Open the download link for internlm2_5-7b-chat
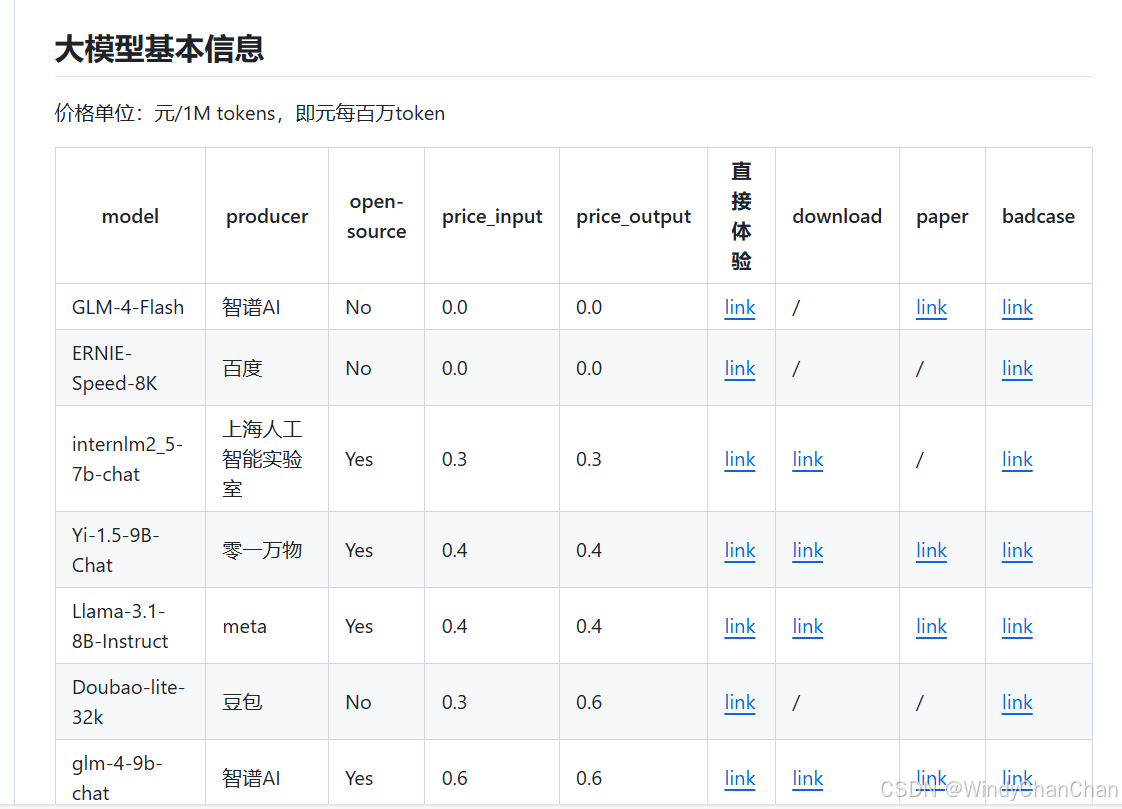The height and width of the screenshot is (809, 1122). coord(808,459)
